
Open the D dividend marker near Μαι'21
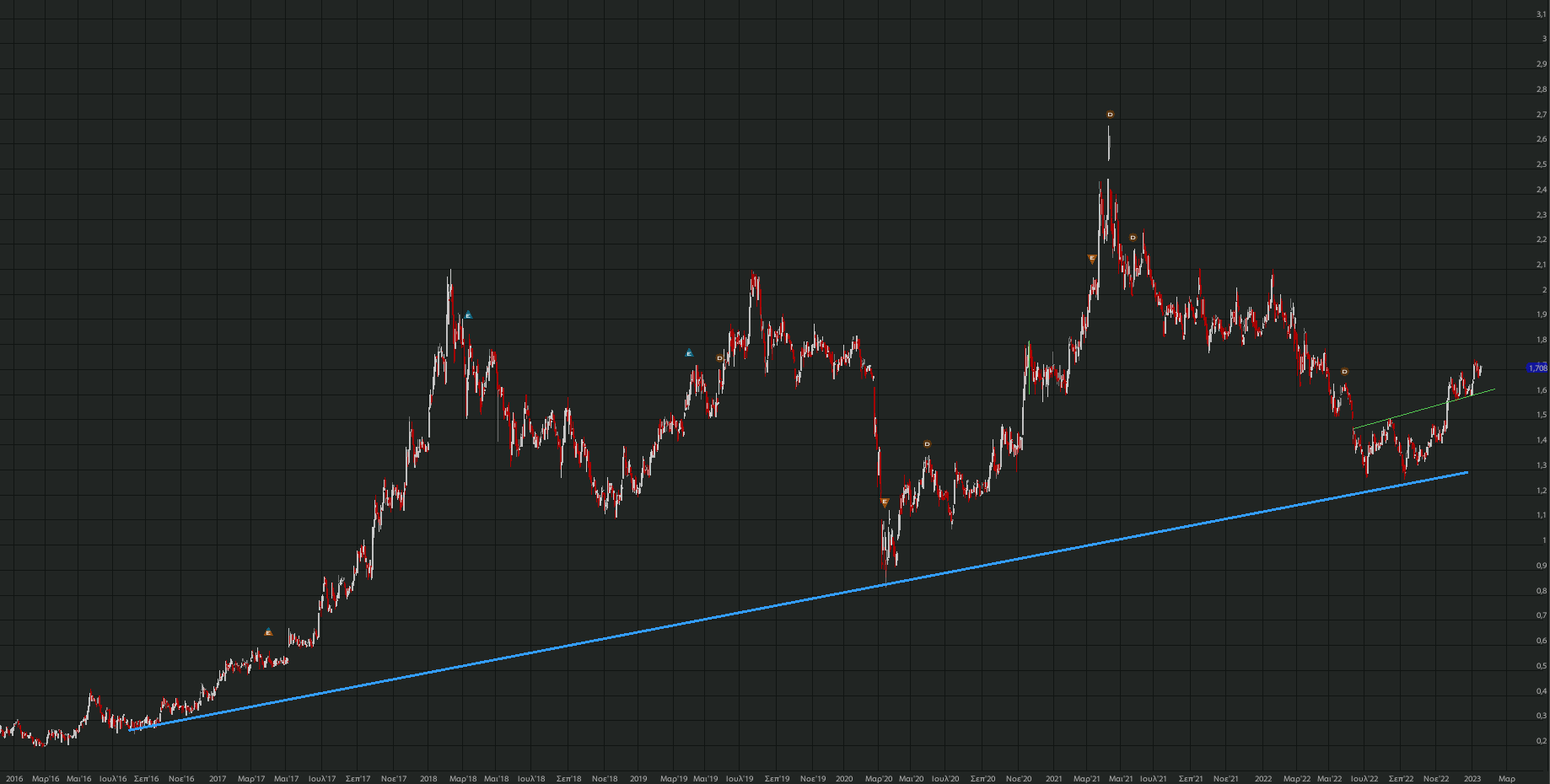(x=1133, y=238)
